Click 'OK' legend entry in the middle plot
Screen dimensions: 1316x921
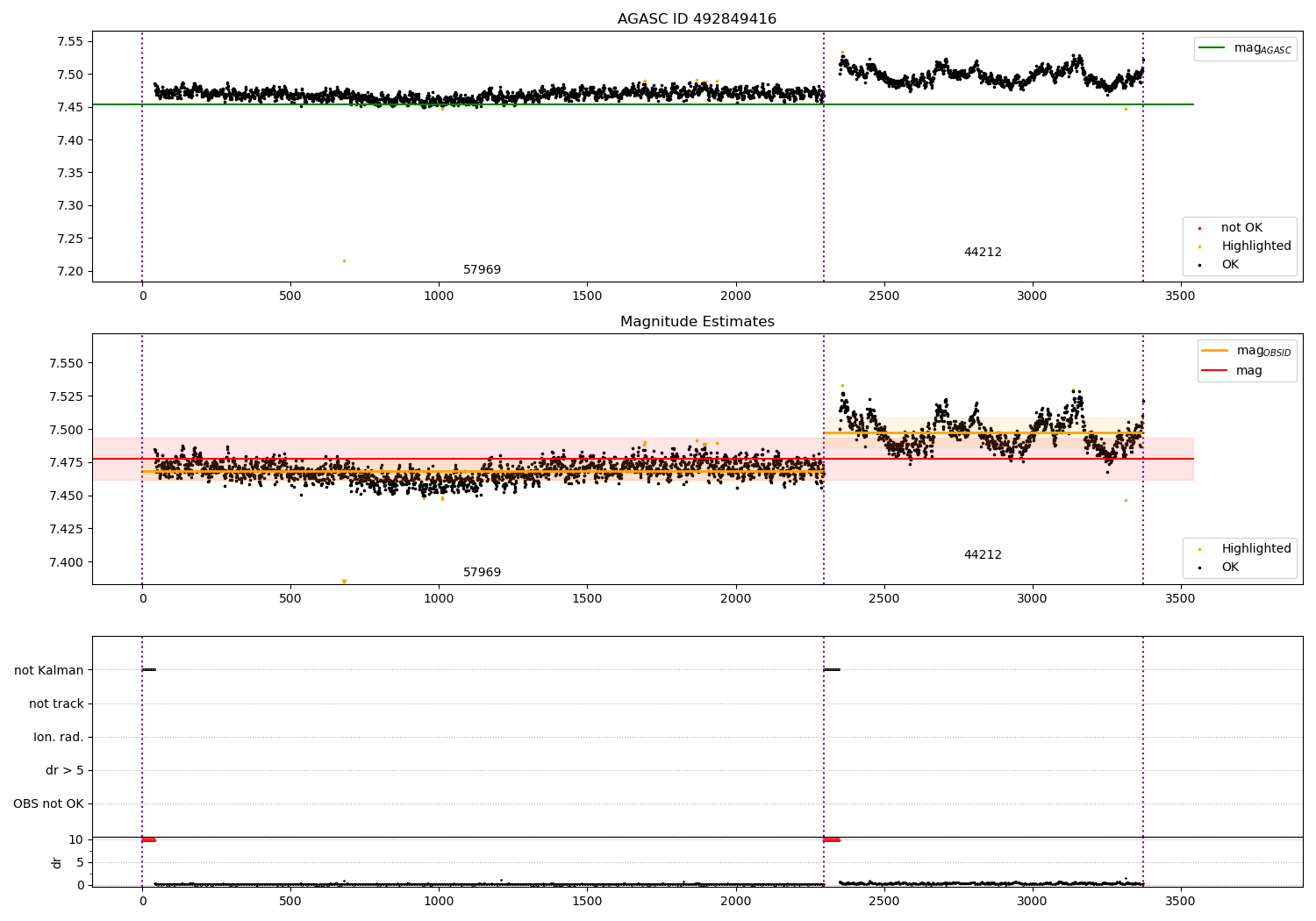tap(1230, 568)
